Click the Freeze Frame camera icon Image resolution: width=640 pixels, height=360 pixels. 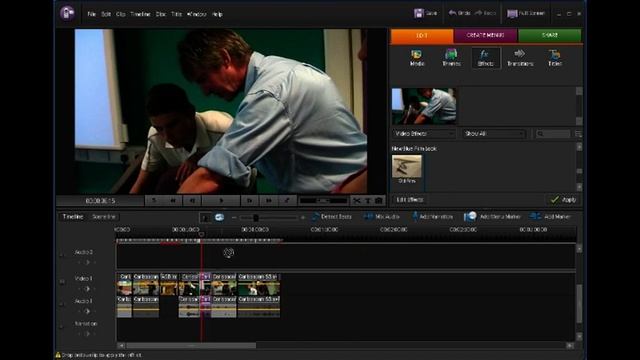[x=379, y=200]
